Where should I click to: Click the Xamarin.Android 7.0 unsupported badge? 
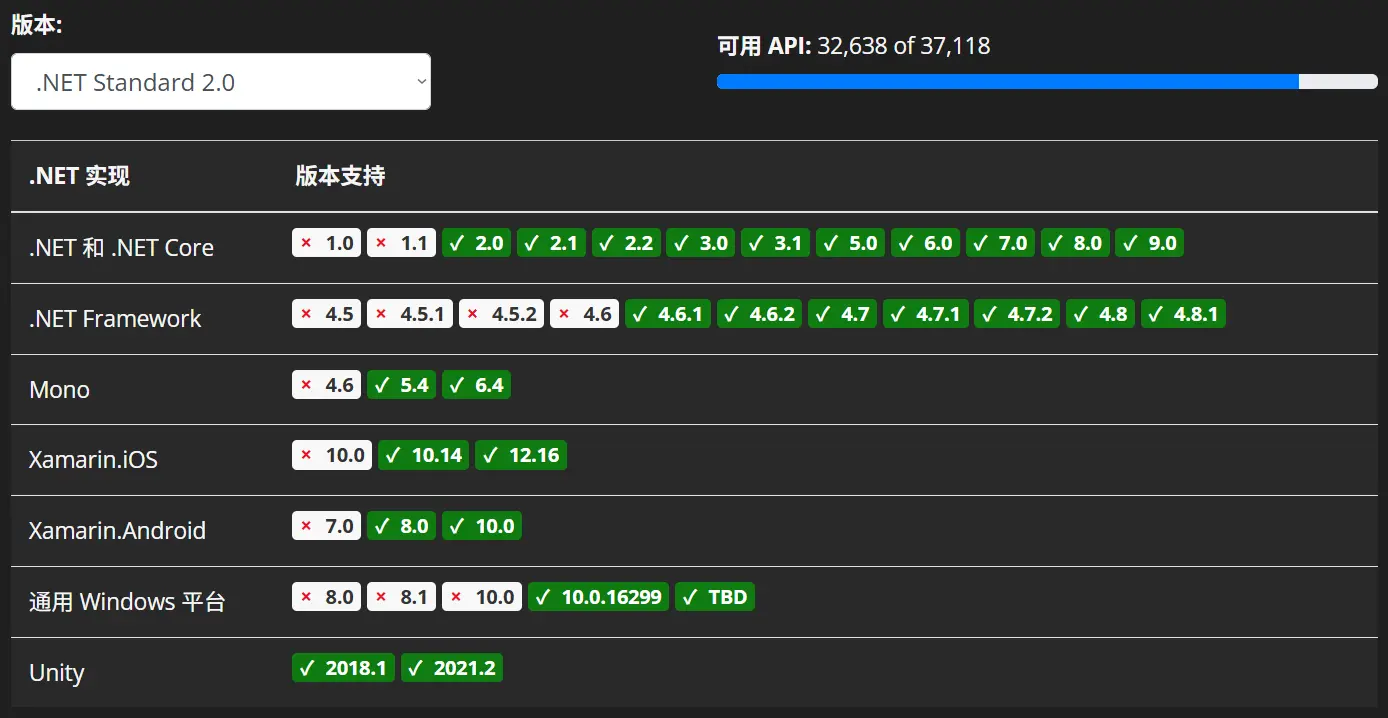(326, 526)
